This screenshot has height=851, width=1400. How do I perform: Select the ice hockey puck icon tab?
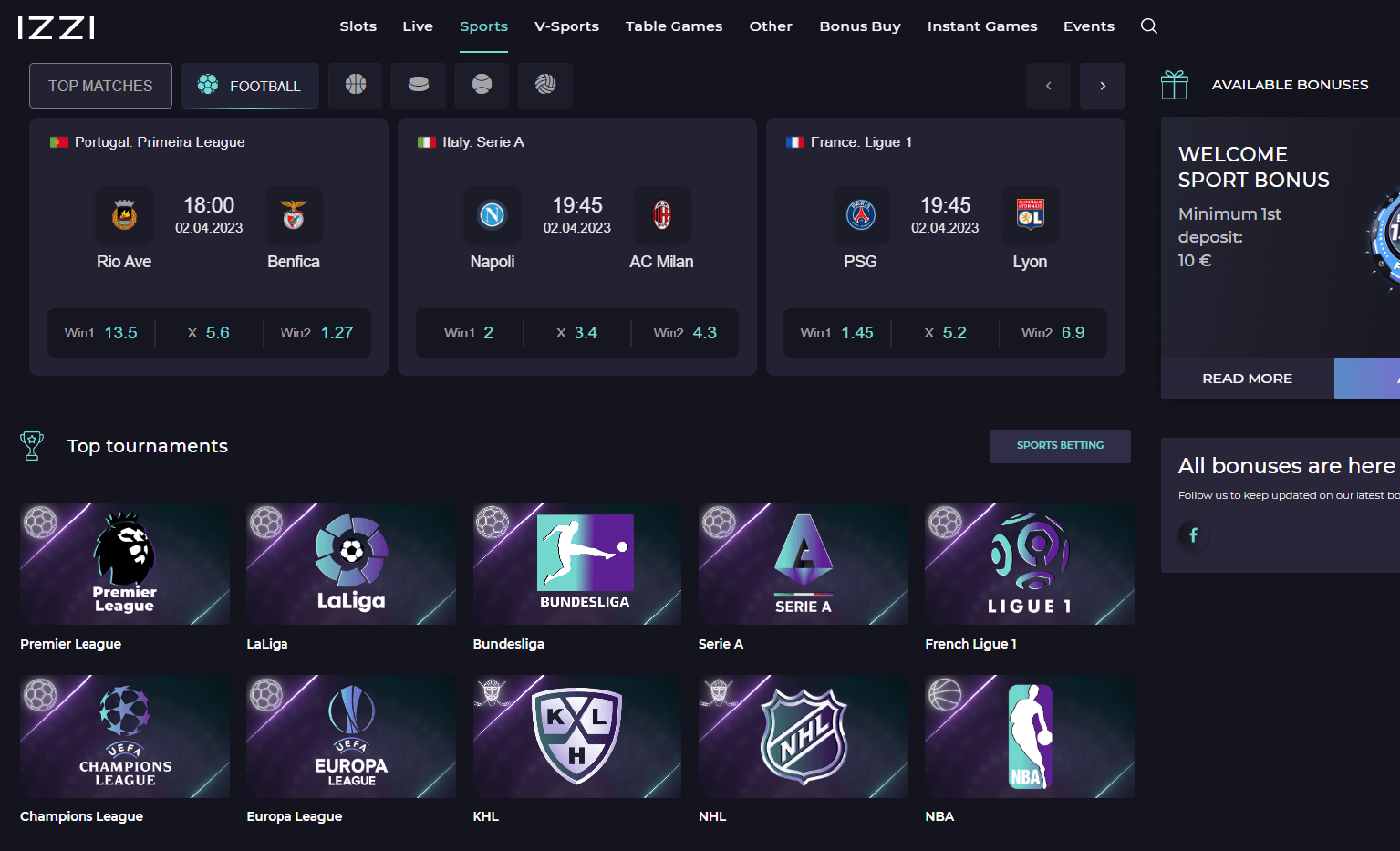pos(419,85)
